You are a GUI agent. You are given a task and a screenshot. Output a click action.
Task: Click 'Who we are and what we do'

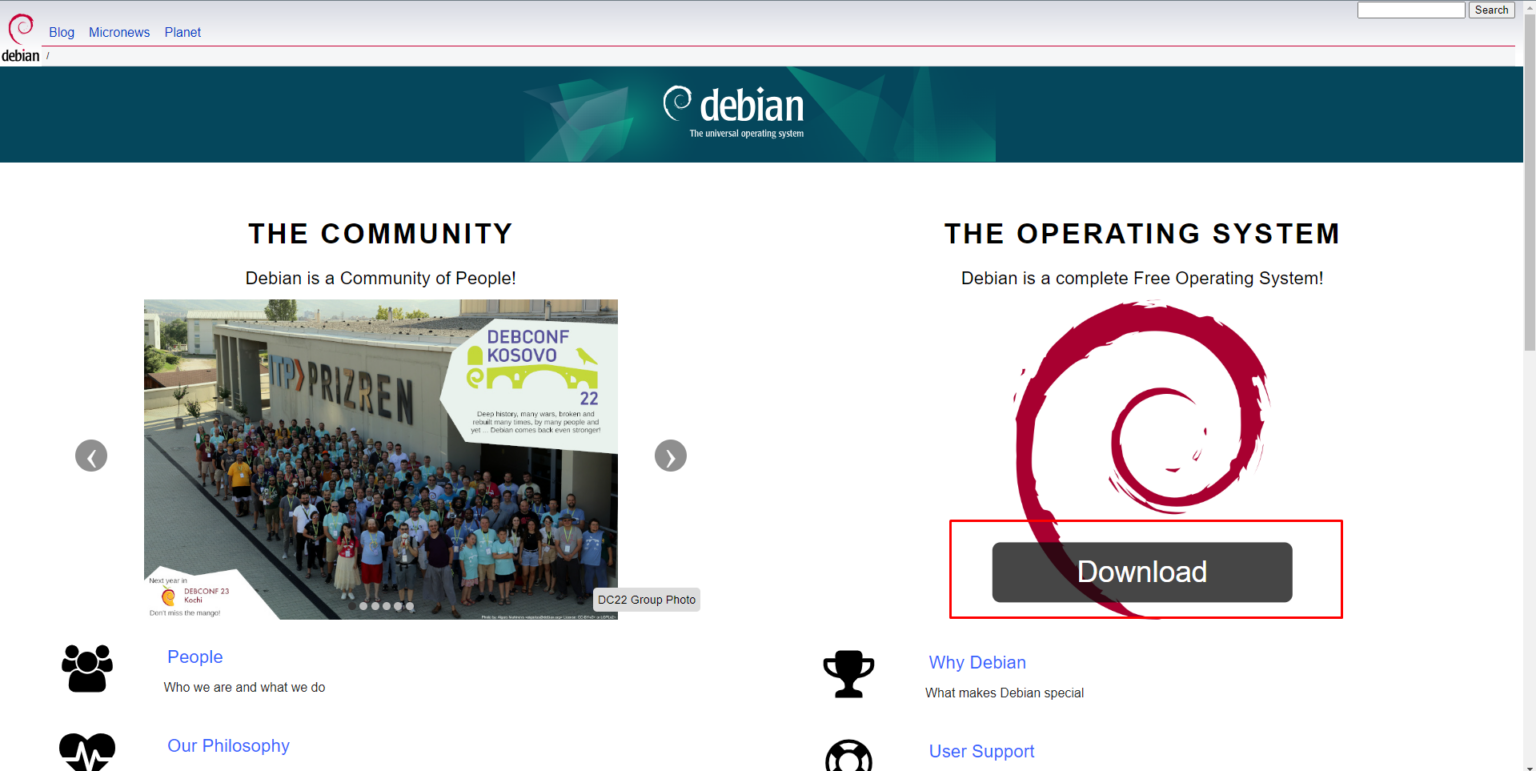click(244, 687)
